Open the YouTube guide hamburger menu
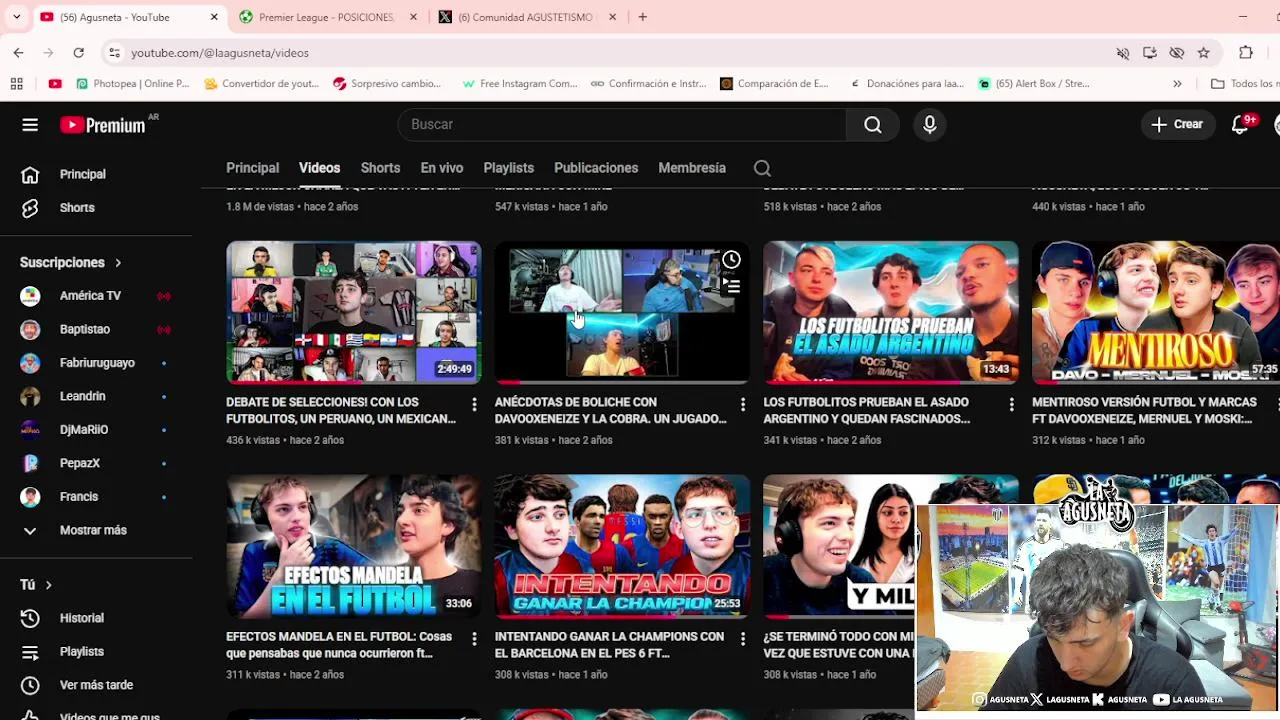Screen dimensions: 1280x720 click(x=30, y=125)
